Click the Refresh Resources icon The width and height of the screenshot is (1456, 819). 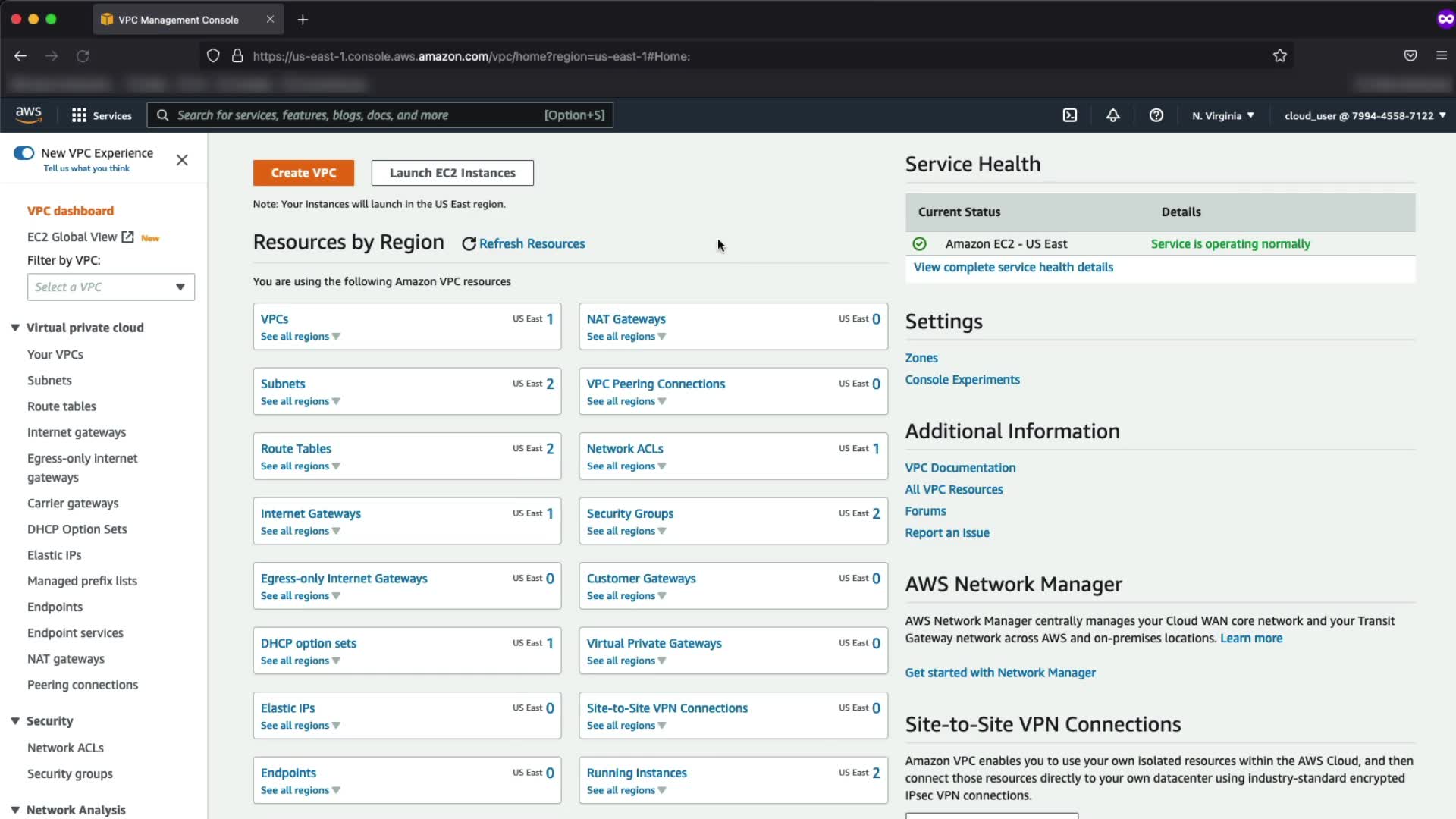[x=469, y=244]
